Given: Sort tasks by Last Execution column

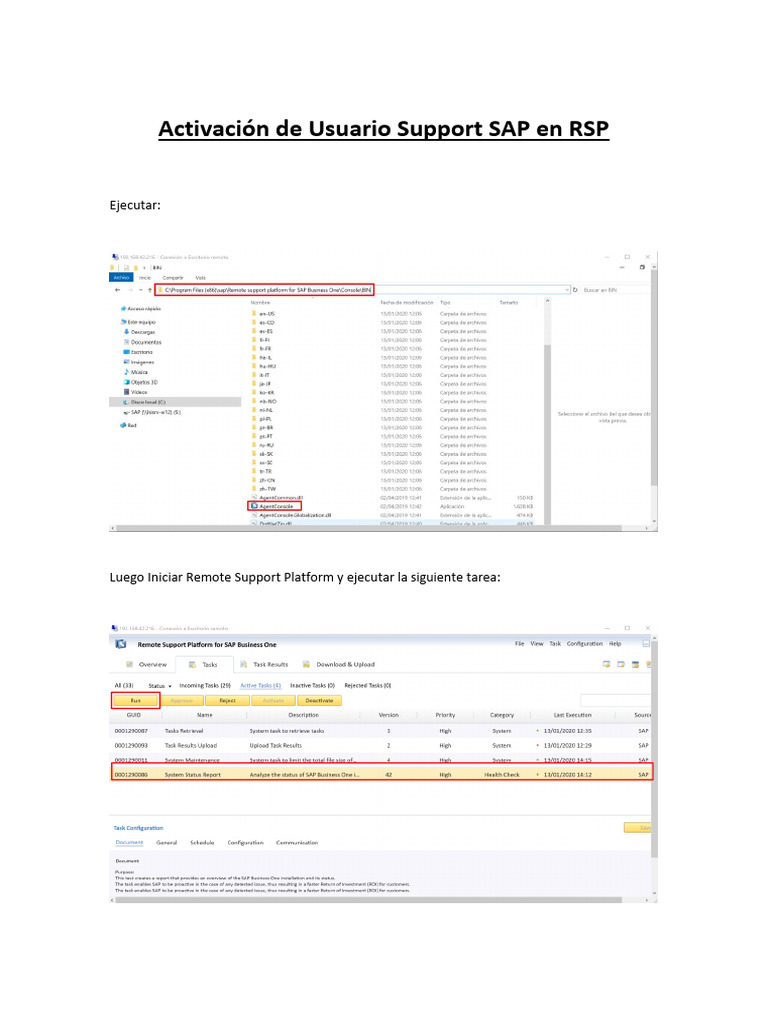Looking at the screenshot, I should click(x=573, y=716).
